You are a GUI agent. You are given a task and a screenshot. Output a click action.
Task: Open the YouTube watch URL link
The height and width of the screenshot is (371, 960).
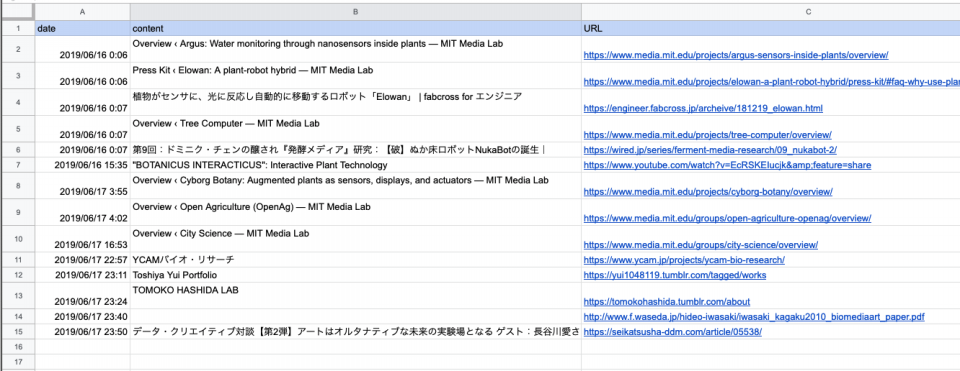pos(727,165)
